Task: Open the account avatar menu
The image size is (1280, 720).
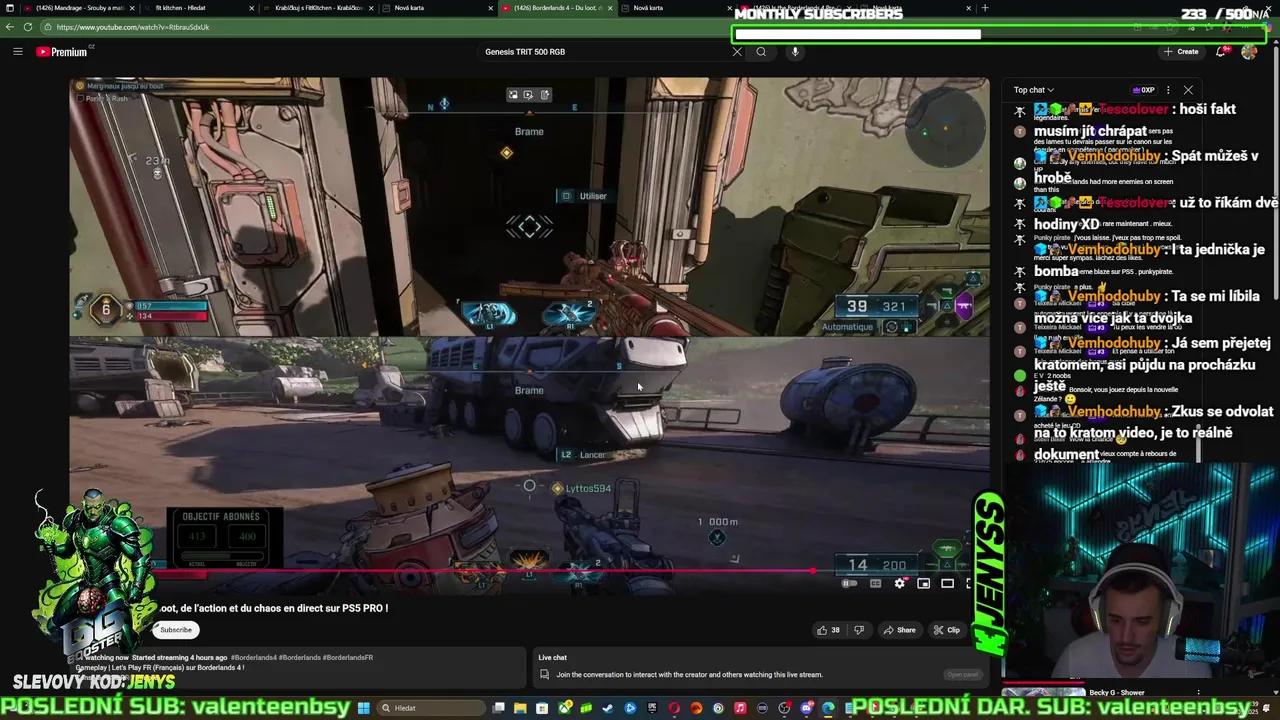Action: [x=1249, y=51]
